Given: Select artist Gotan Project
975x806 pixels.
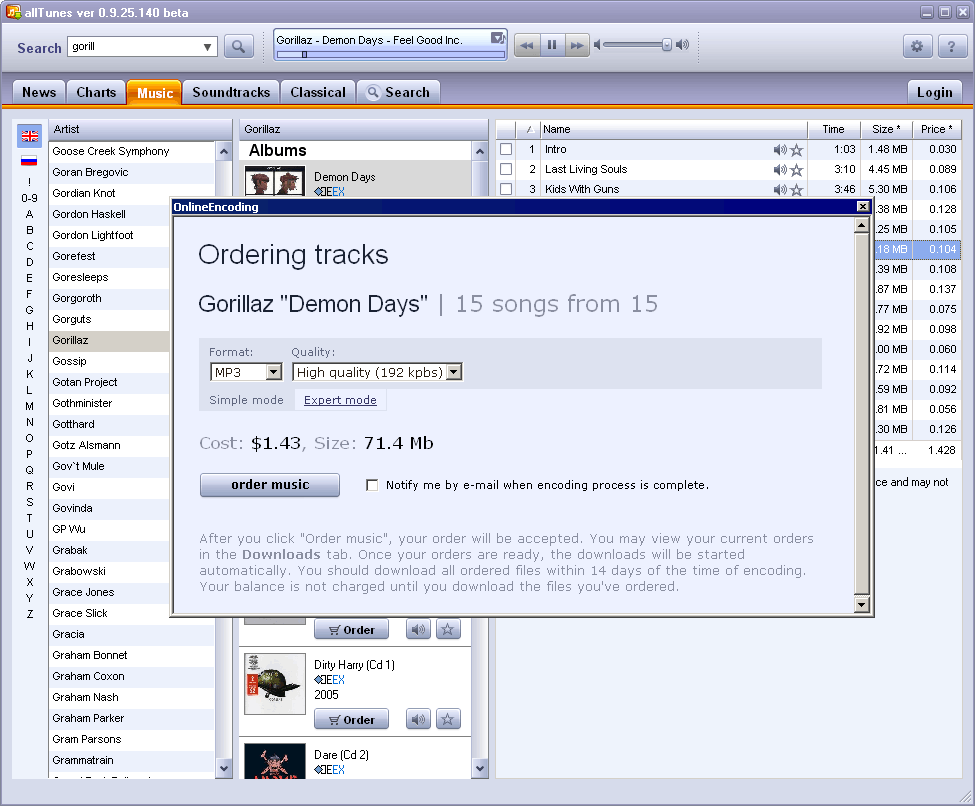Looking at the screenshot, I should [x=109, y=382].
